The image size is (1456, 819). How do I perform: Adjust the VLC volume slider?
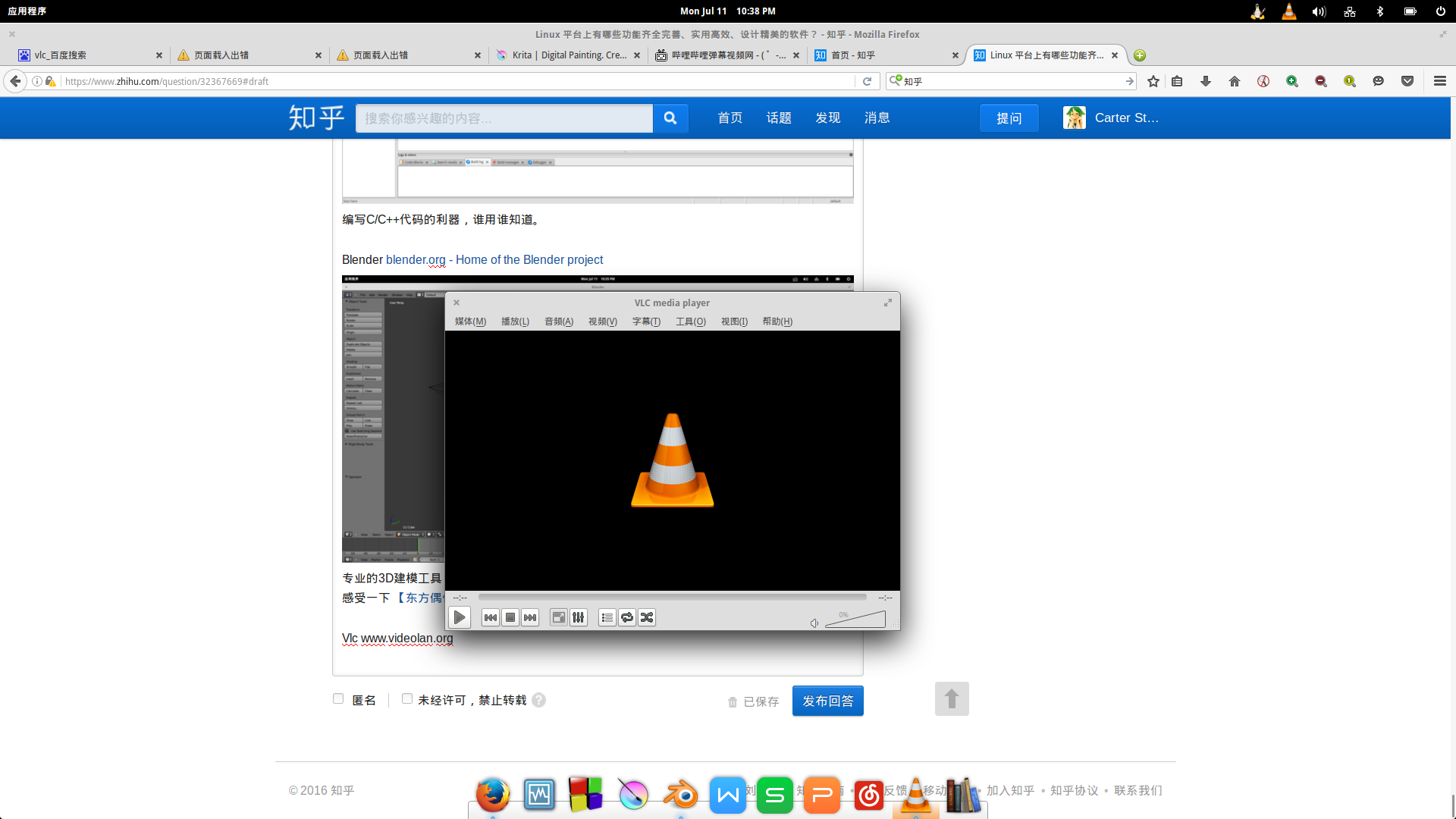(x=855, y=620)
